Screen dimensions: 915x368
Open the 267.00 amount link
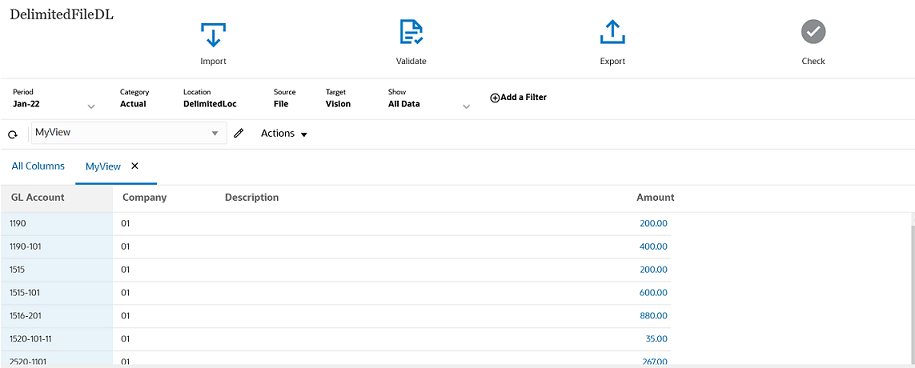point(654,362)
